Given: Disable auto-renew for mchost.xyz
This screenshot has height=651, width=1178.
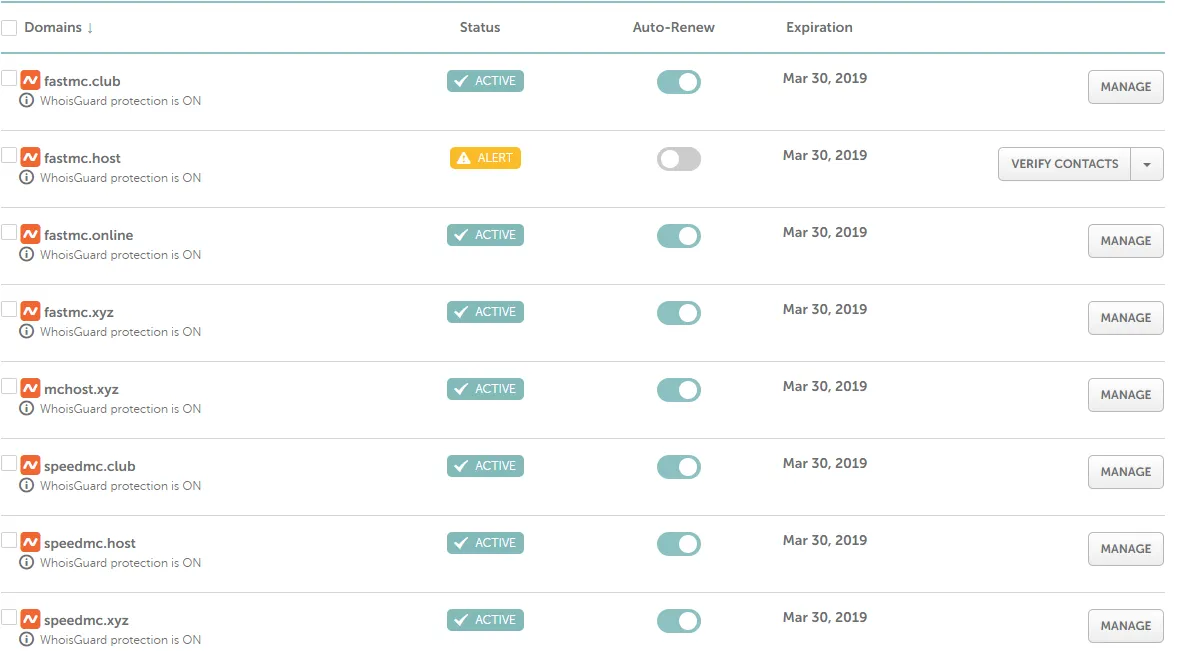Looking at the screenshot, I should [x=678, y=390].
